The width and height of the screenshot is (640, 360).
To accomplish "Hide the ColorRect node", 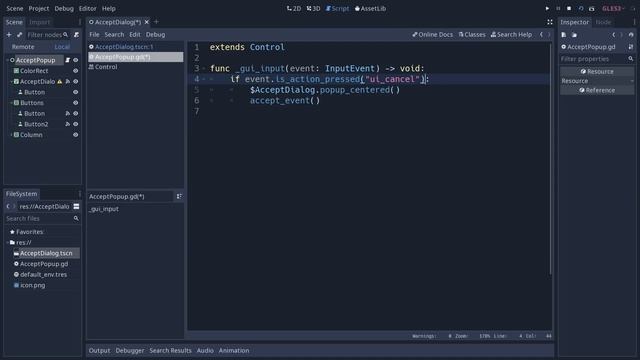I will point(76,71).
